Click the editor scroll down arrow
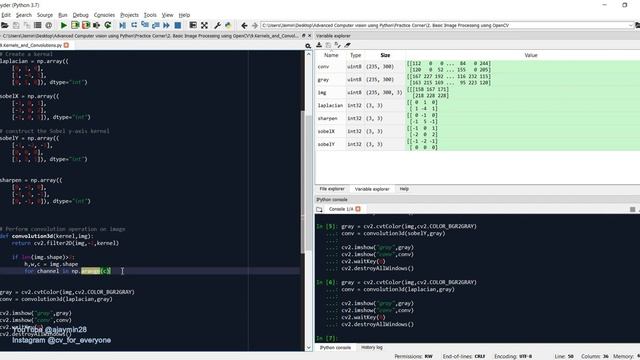The height and width of the screenshot is (360, 640). [308, 347]
